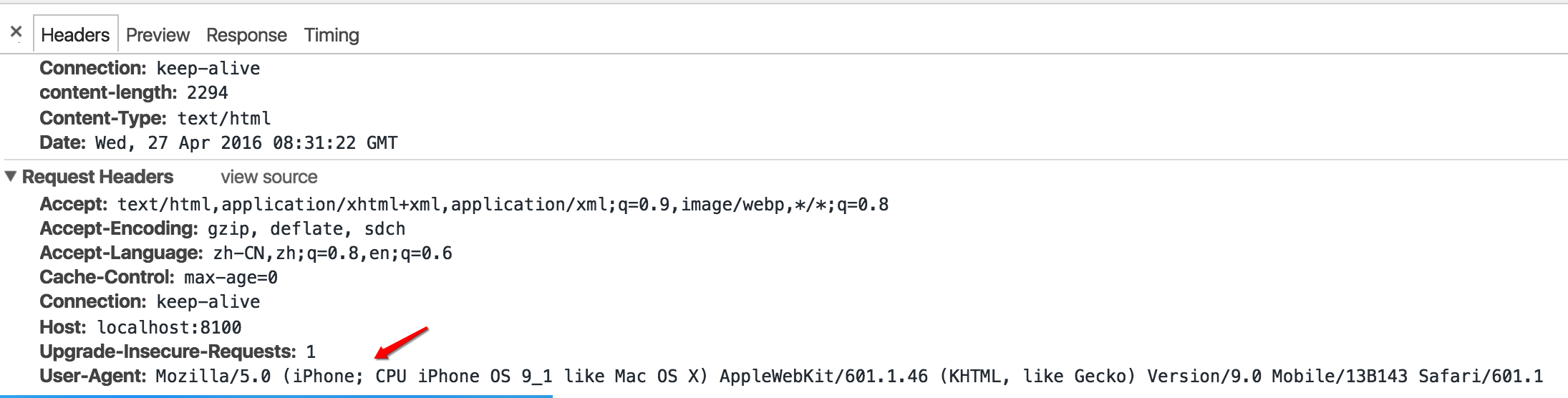The width and height of the screenshot is (1568, 398).
Task: Click the Cache-Control max-age=0 value
Action: [231, 278]
